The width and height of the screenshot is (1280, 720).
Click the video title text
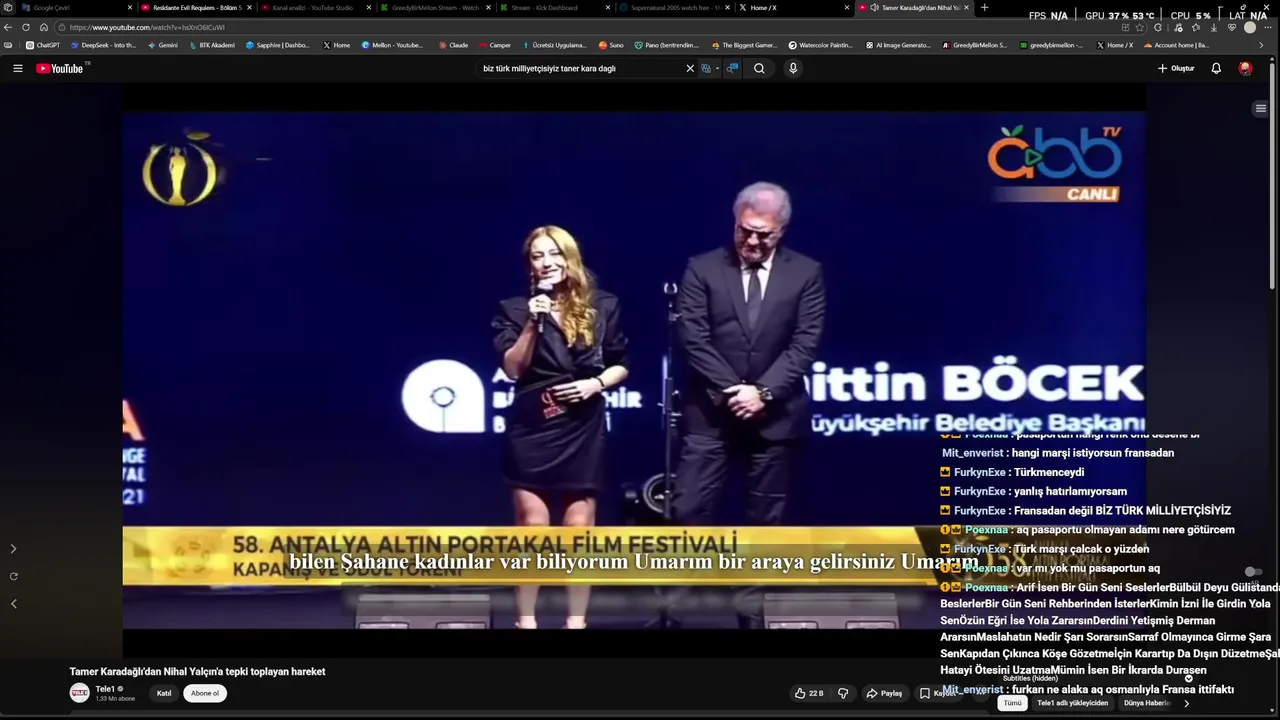(x=197, y=671)
